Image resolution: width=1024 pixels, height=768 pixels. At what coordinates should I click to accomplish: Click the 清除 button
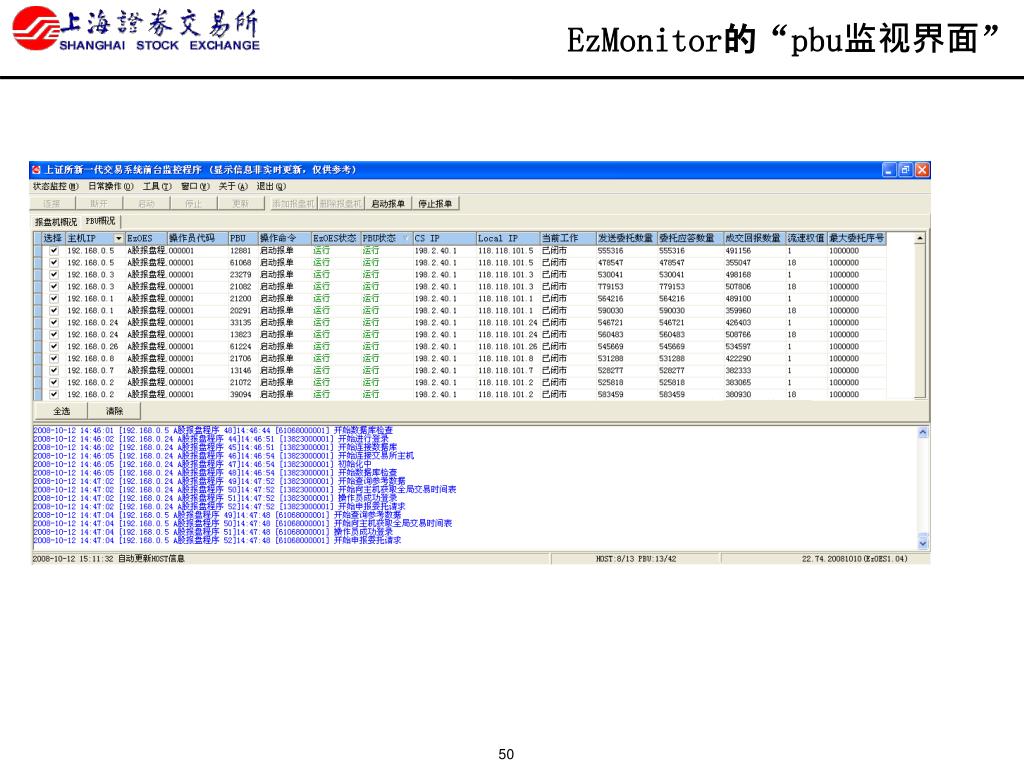(114, 411)
